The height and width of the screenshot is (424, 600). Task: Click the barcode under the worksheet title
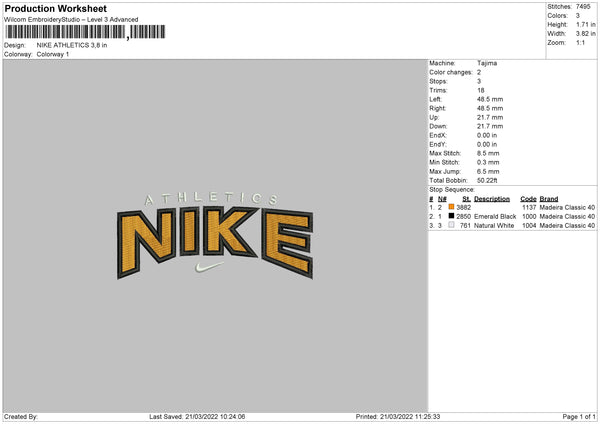[x=85, y=32]
